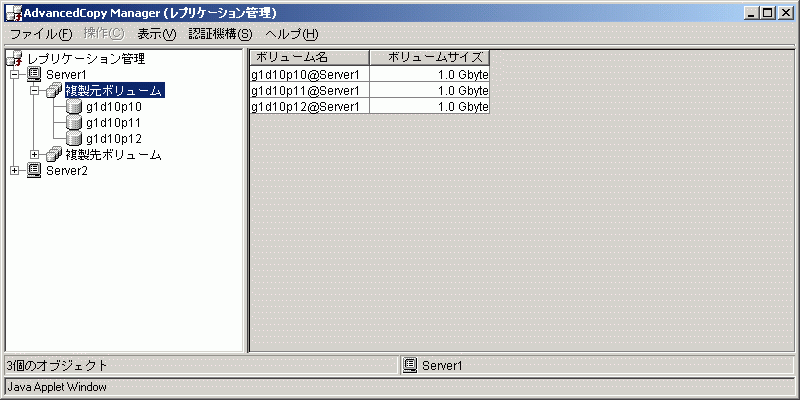Image resolution: width=800 pixels, height=400 pixels.
Task: Click the 複製先ボリューム volumes icon
Action: 54,155
